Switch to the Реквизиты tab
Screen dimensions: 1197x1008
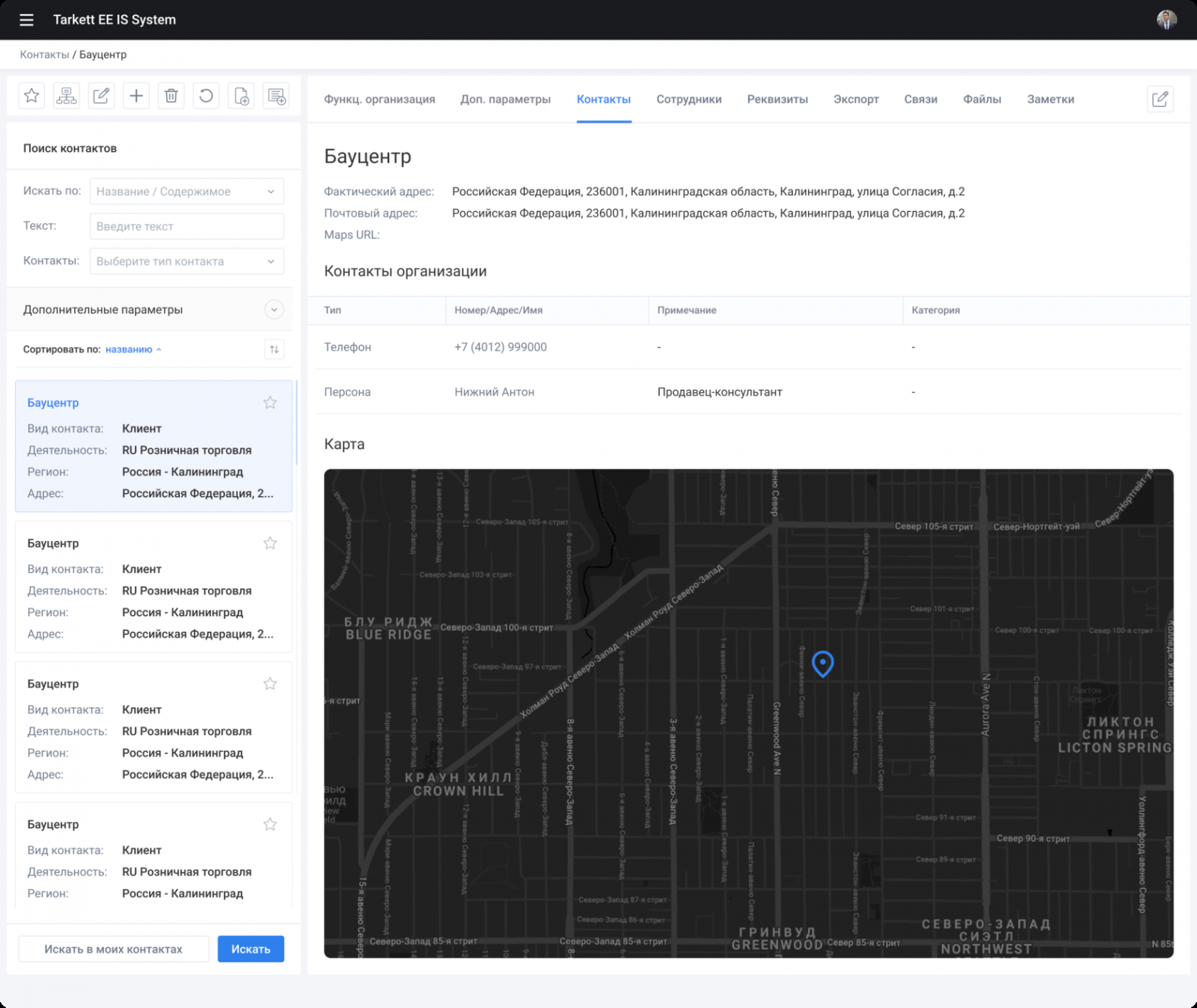point(777,100)
